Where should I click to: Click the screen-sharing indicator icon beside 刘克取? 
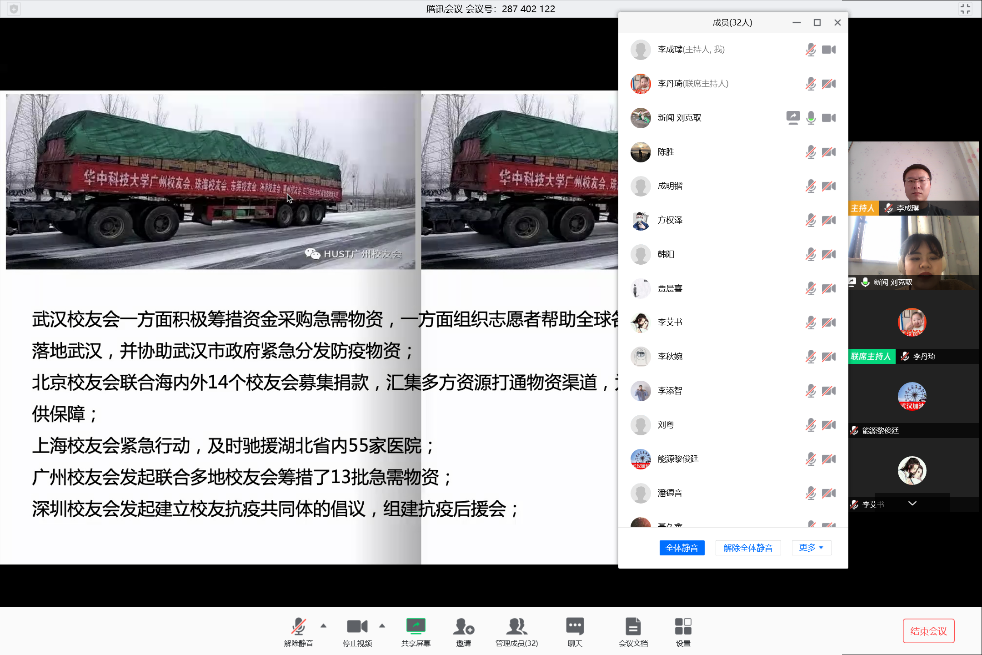click(x=793, y=118)
